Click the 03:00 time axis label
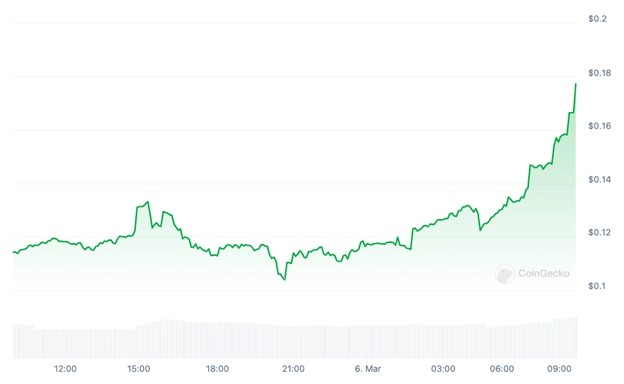The image size is (624, 384). pyautogui.click(x=443, y=369)
